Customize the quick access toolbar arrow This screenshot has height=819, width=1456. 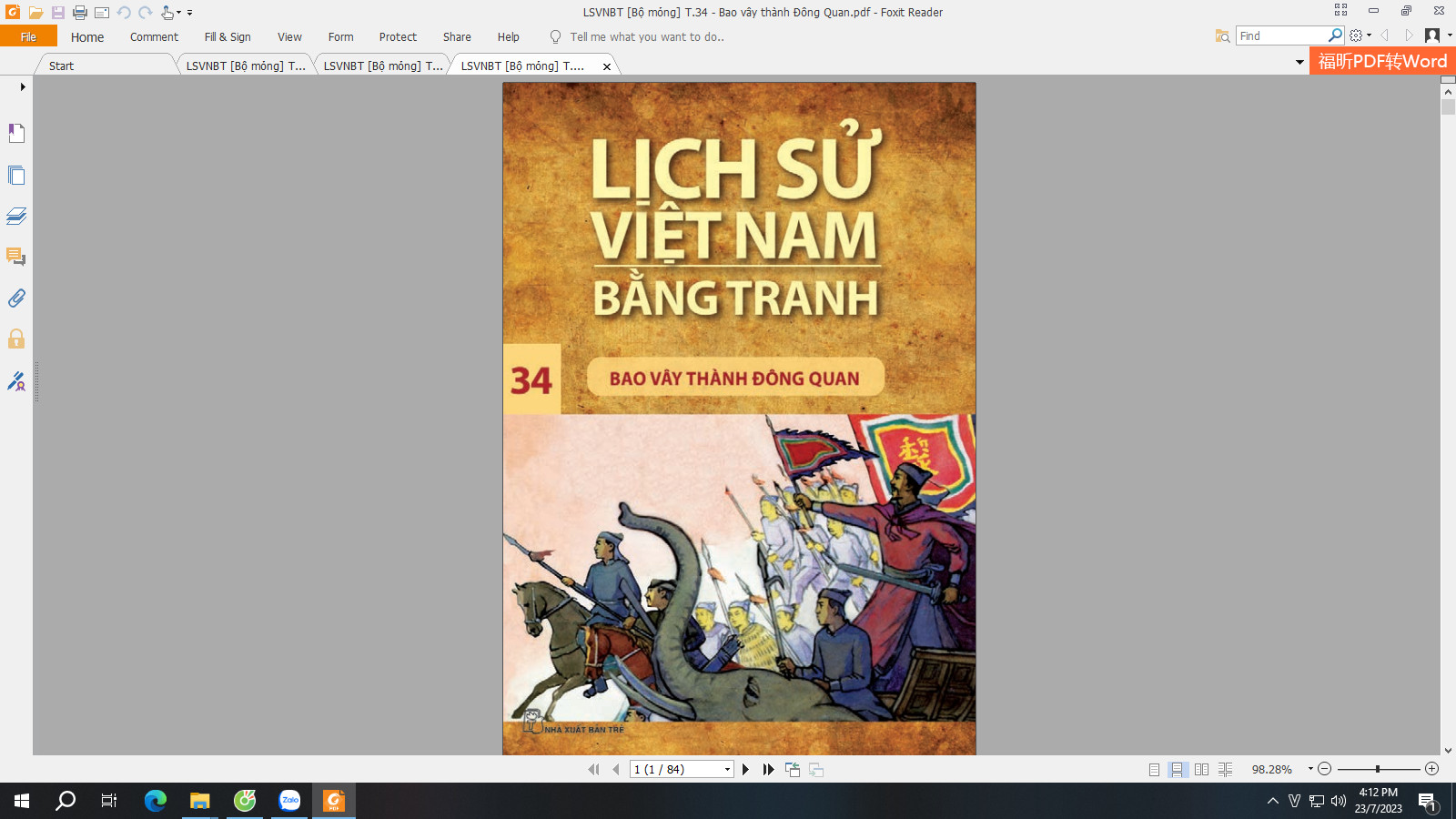189,13
